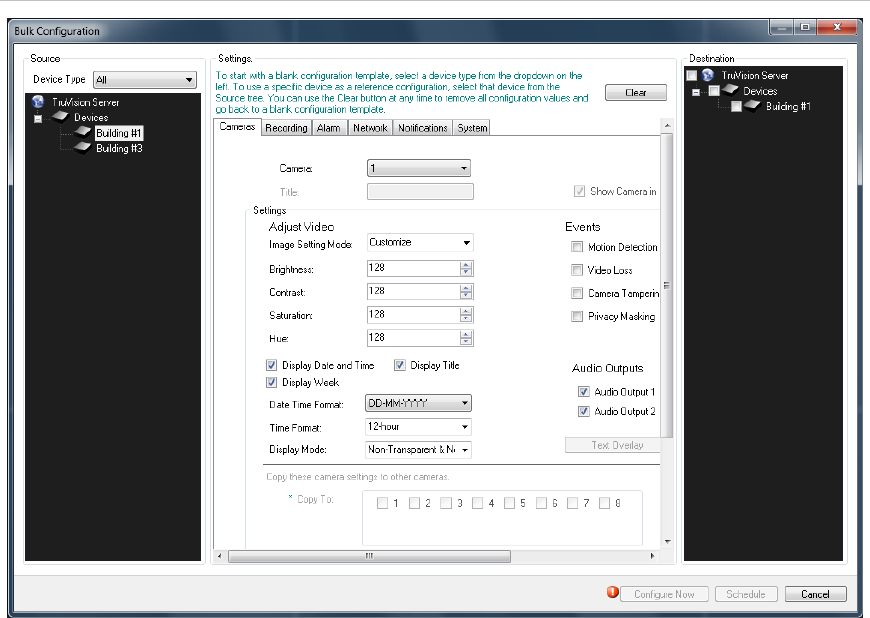Click the Building #1 device icon in Source tree
The width and height of the screenshot is (870, 618).
pos(82,132)
